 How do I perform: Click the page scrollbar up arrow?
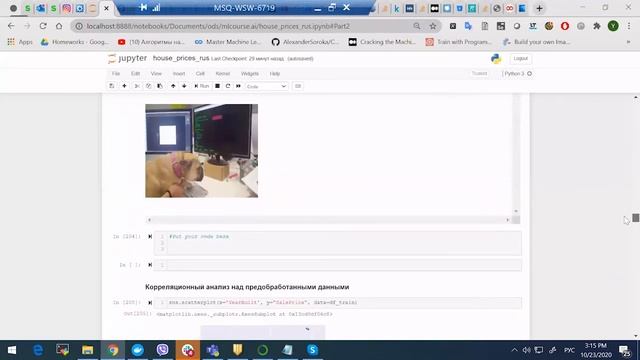(x=636, y=98)
